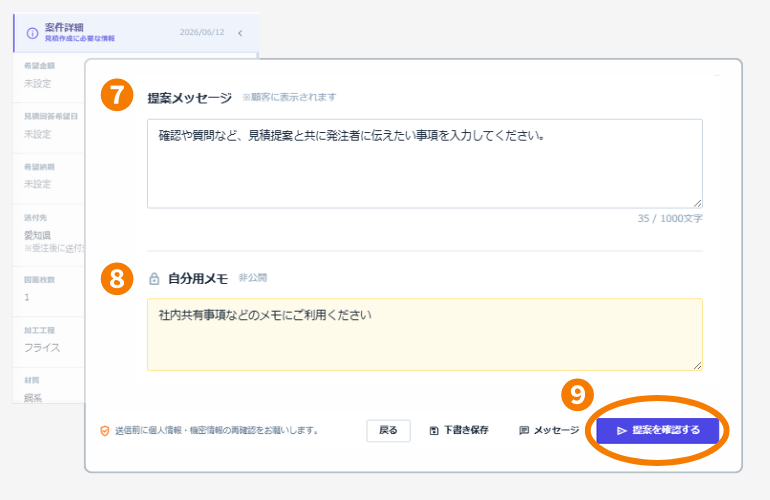Click the lock icon beside 自分用メモ
This screenshot has height=500, width=770.
pos(154,278)
